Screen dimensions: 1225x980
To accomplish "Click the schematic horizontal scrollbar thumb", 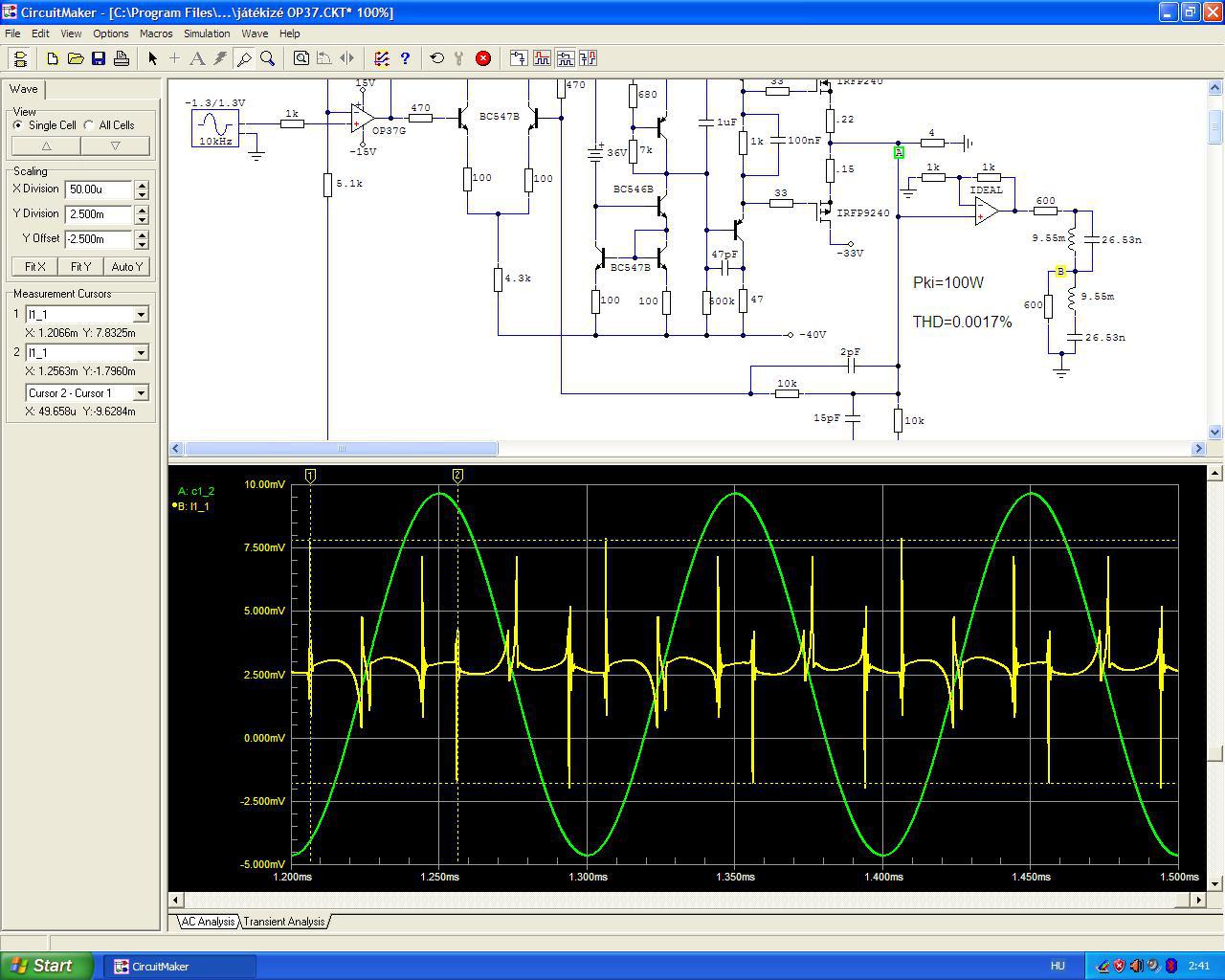I will [341, 449].
